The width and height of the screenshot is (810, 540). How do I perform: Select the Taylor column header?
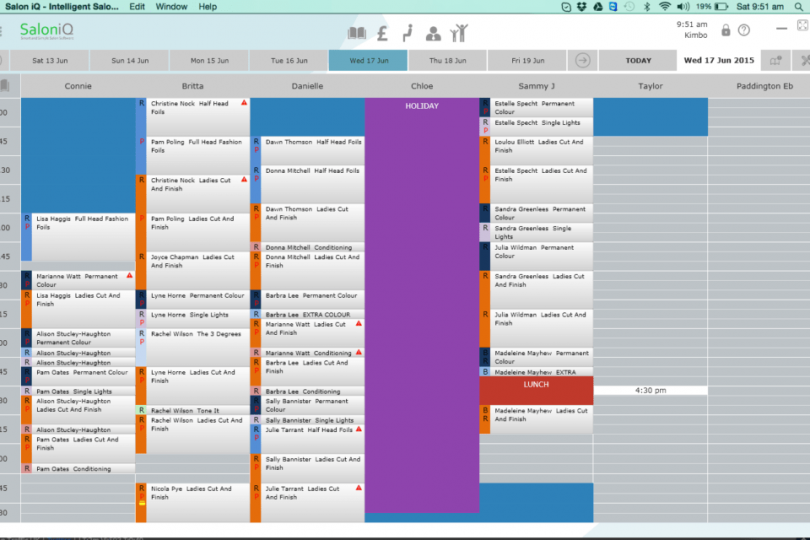tap(650, 86)
